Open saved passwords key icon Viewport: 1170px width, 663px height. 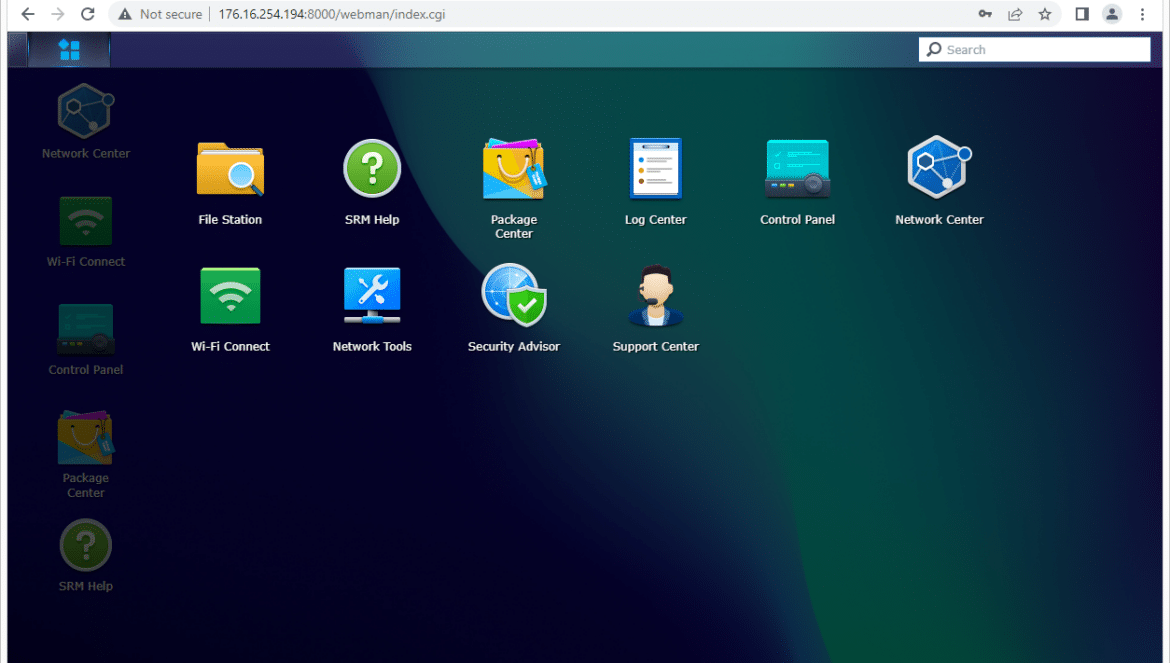[985, 14]
